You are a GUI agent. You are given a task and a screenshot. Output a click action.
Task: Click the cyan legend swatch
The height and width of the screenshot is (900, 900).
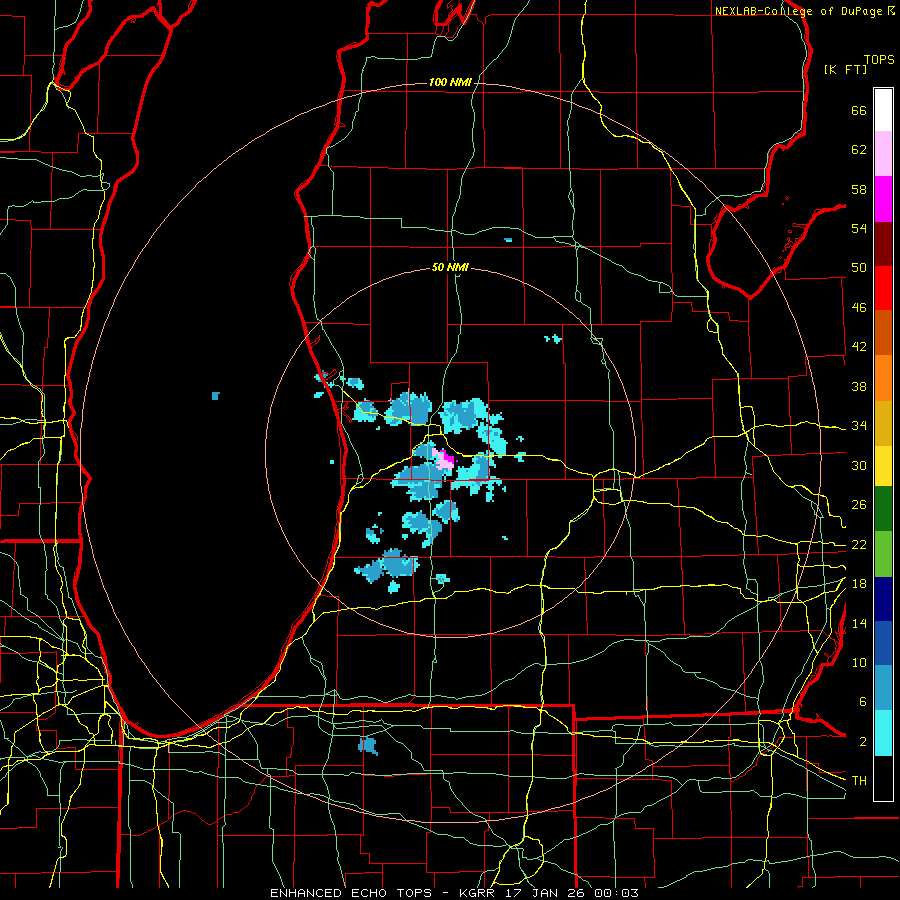click(x=883, y=733)
